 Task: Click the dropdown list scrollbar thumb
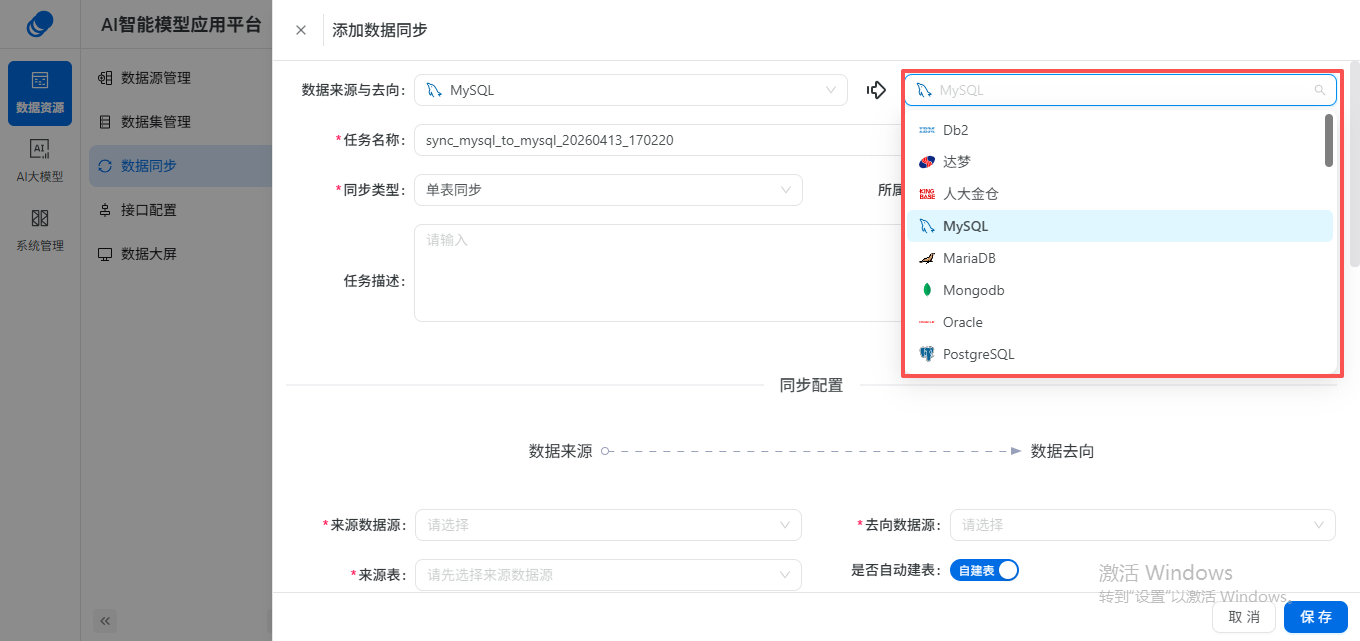(x=1329, y=140)
